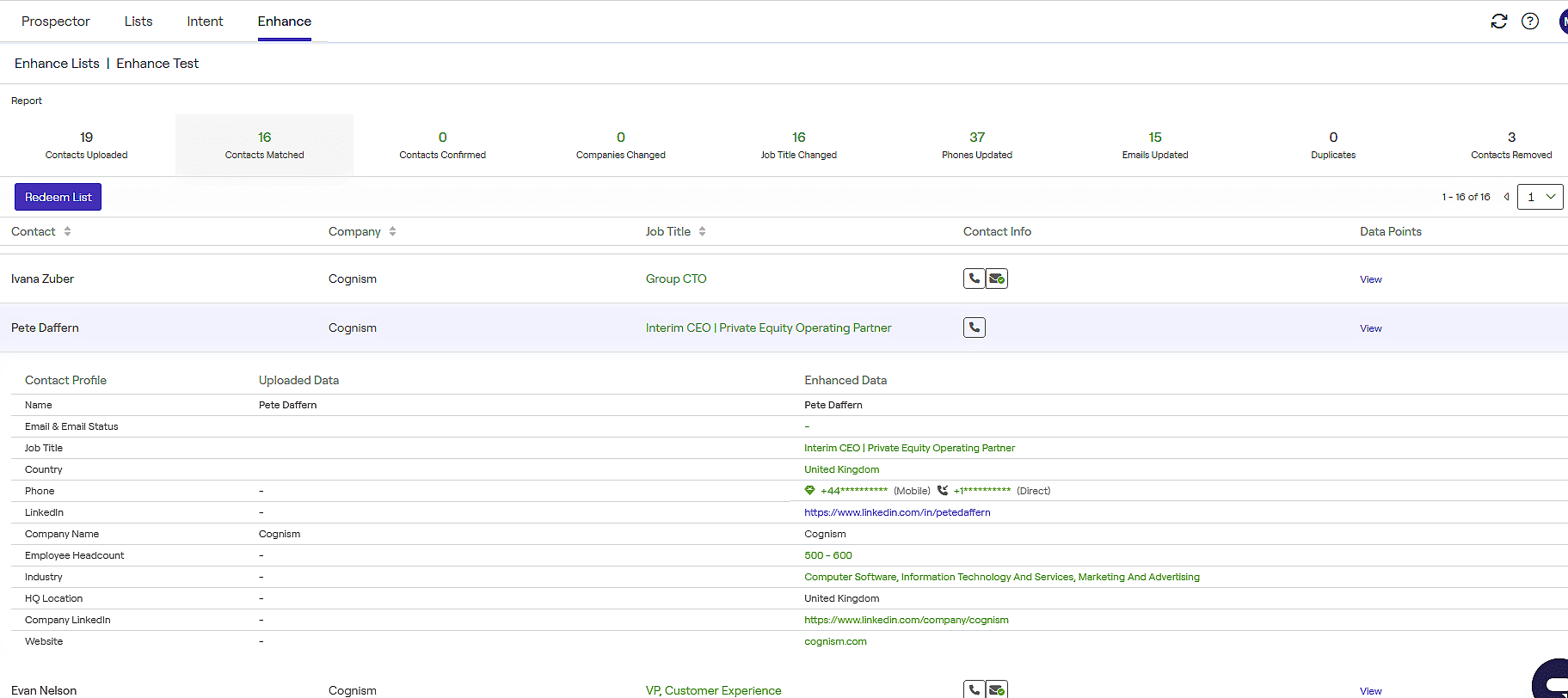Select the Contacts Matched report filter
Screen dimensions: 1568x698
[264, 145]
